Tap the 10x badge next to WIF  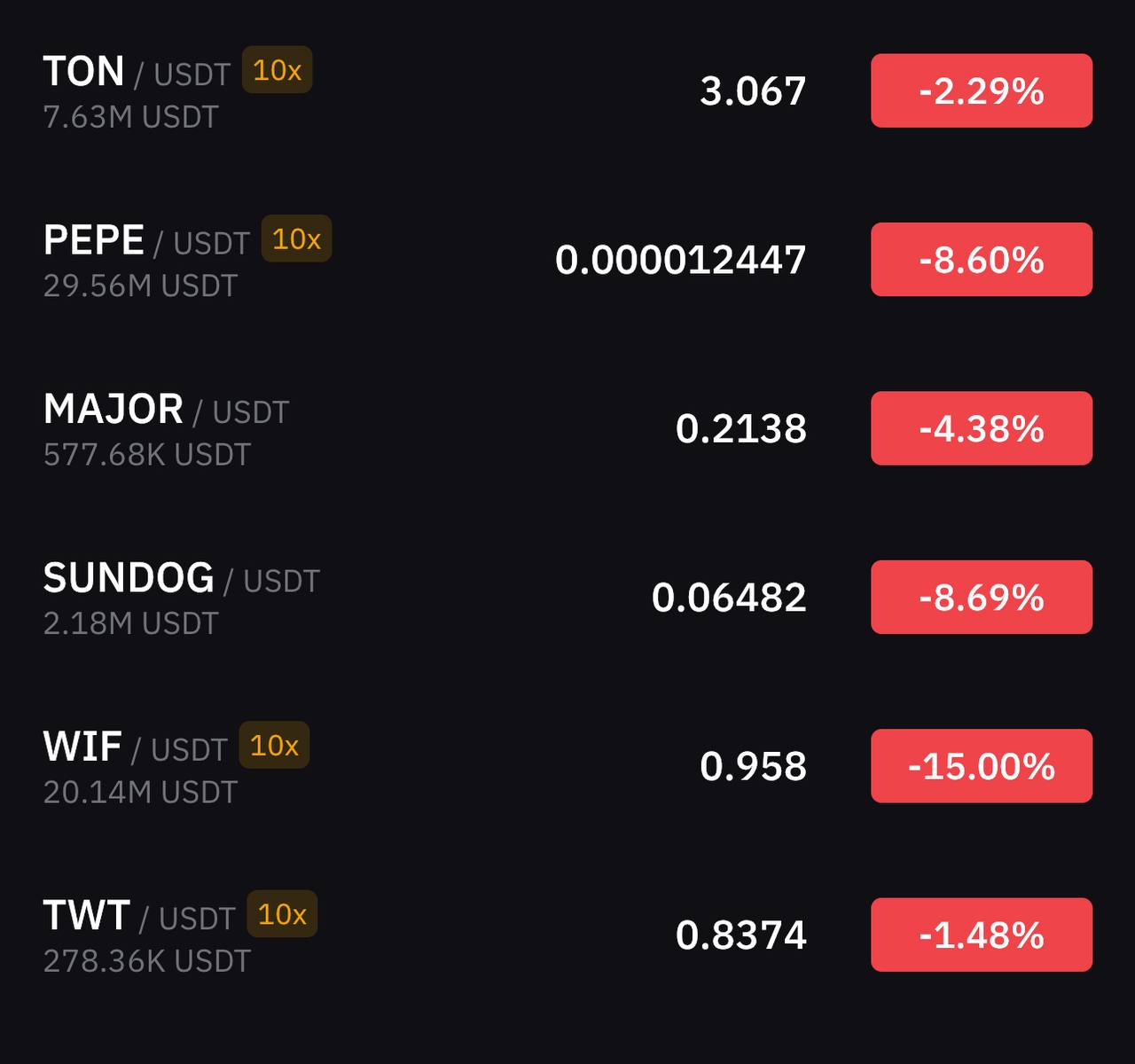tap(274, 745)
